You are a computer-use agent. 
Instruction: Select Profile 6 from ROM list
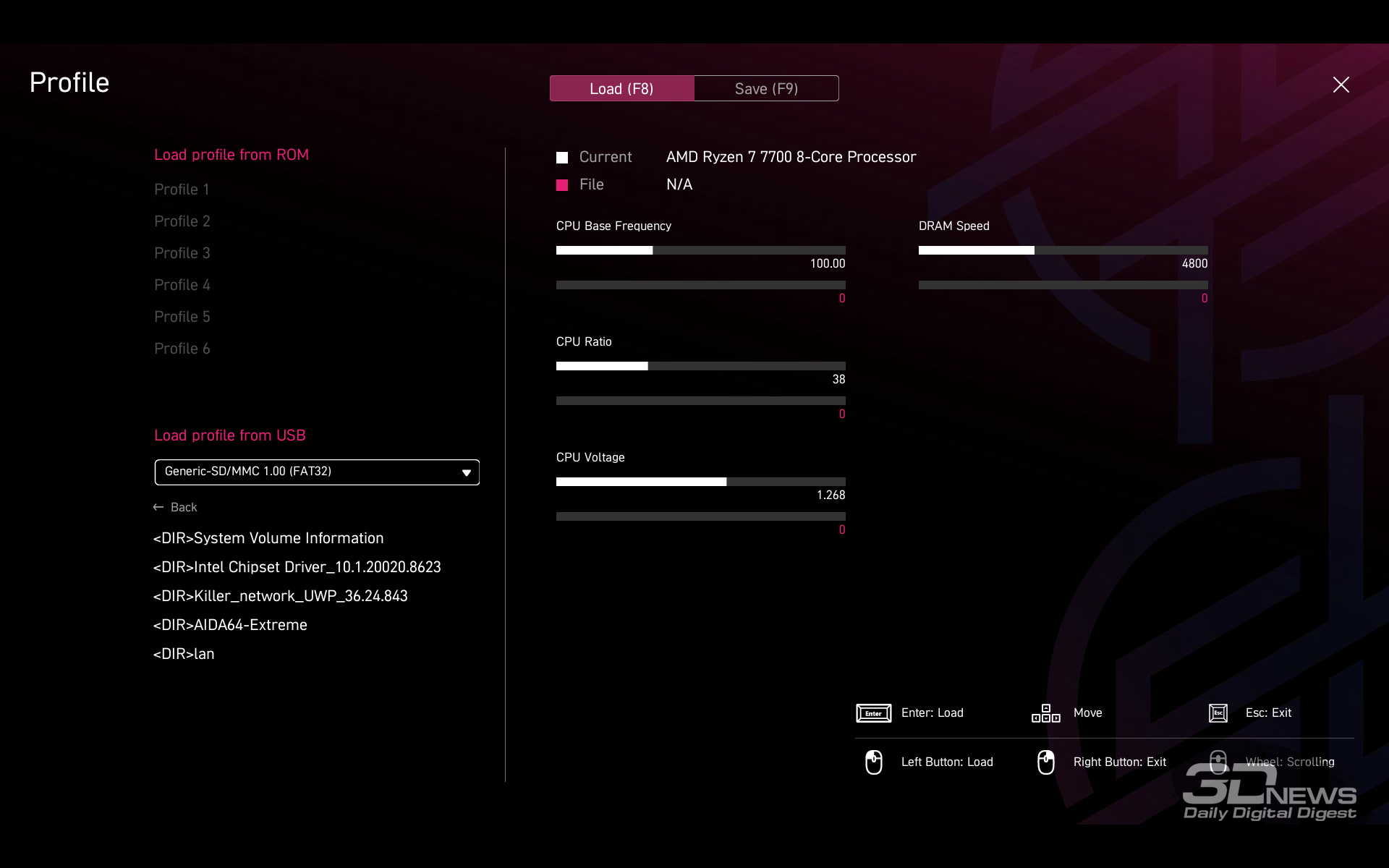tap(182, 349)
